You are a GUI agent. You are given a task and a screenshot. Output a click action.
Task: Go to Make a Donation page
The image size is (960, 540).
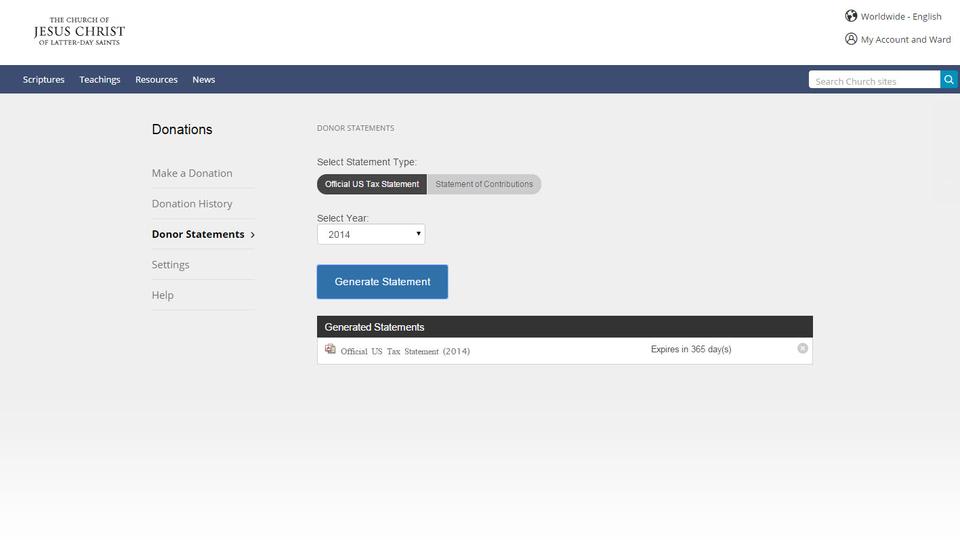(x=192, y=173)
